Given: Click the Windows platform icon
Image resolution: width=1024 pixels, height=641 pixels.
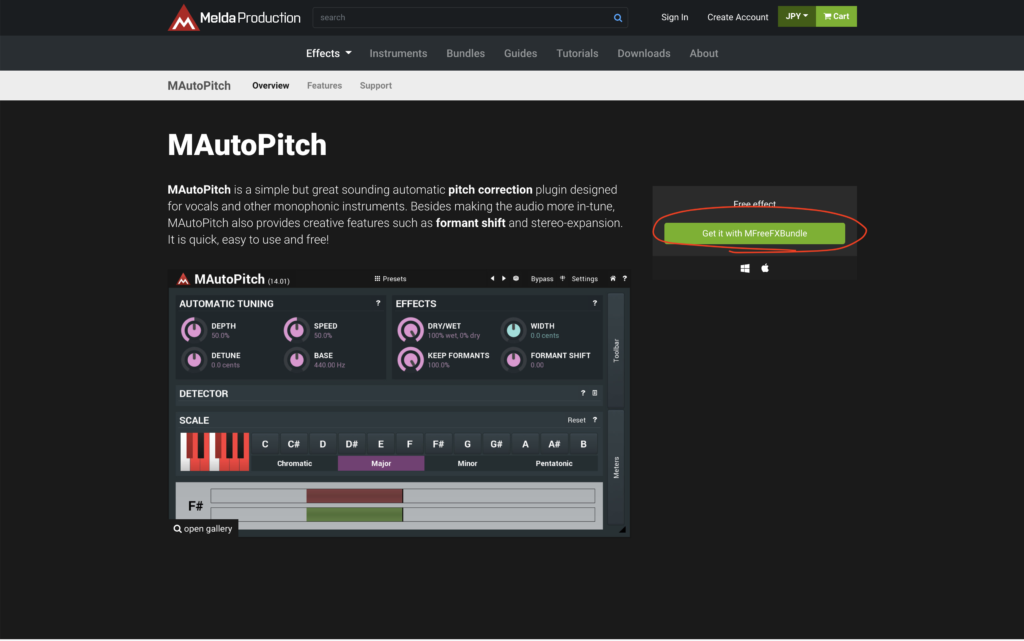Looking at the screenshot, I should coord(745,269).
